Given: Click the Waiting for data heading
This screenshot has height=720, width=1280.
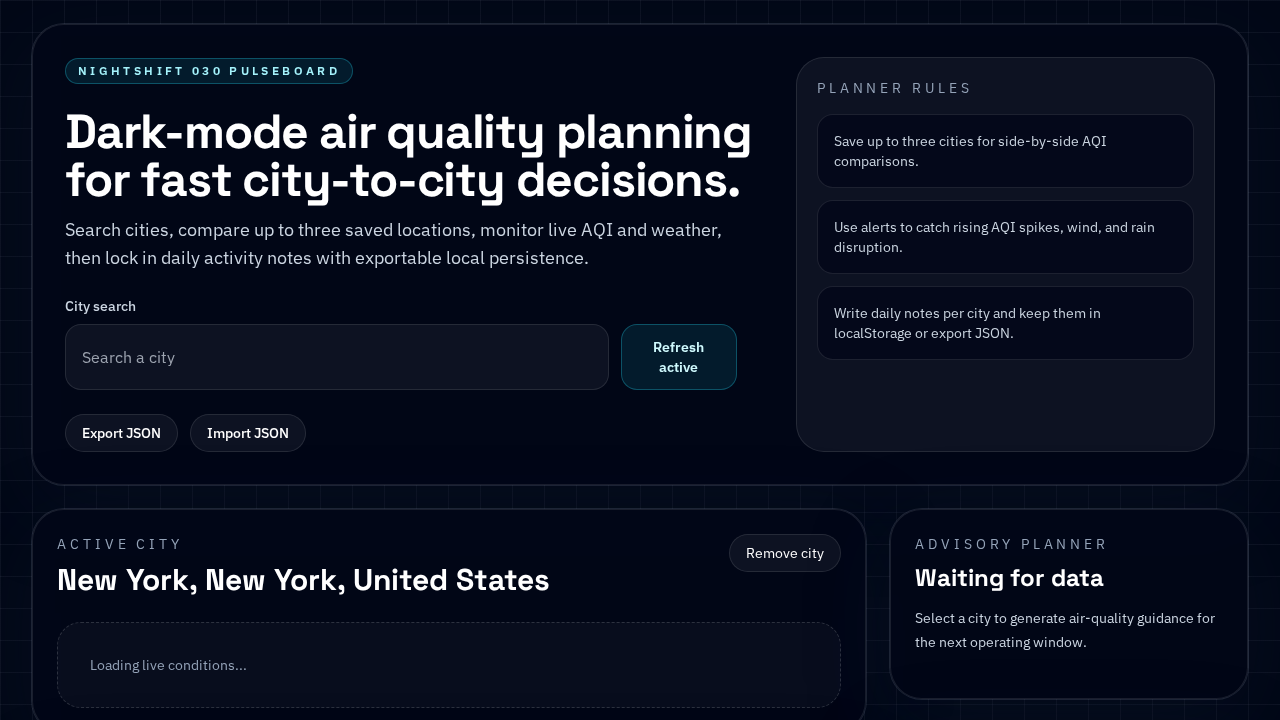Looking at the screenshot, I should 1009,578.
